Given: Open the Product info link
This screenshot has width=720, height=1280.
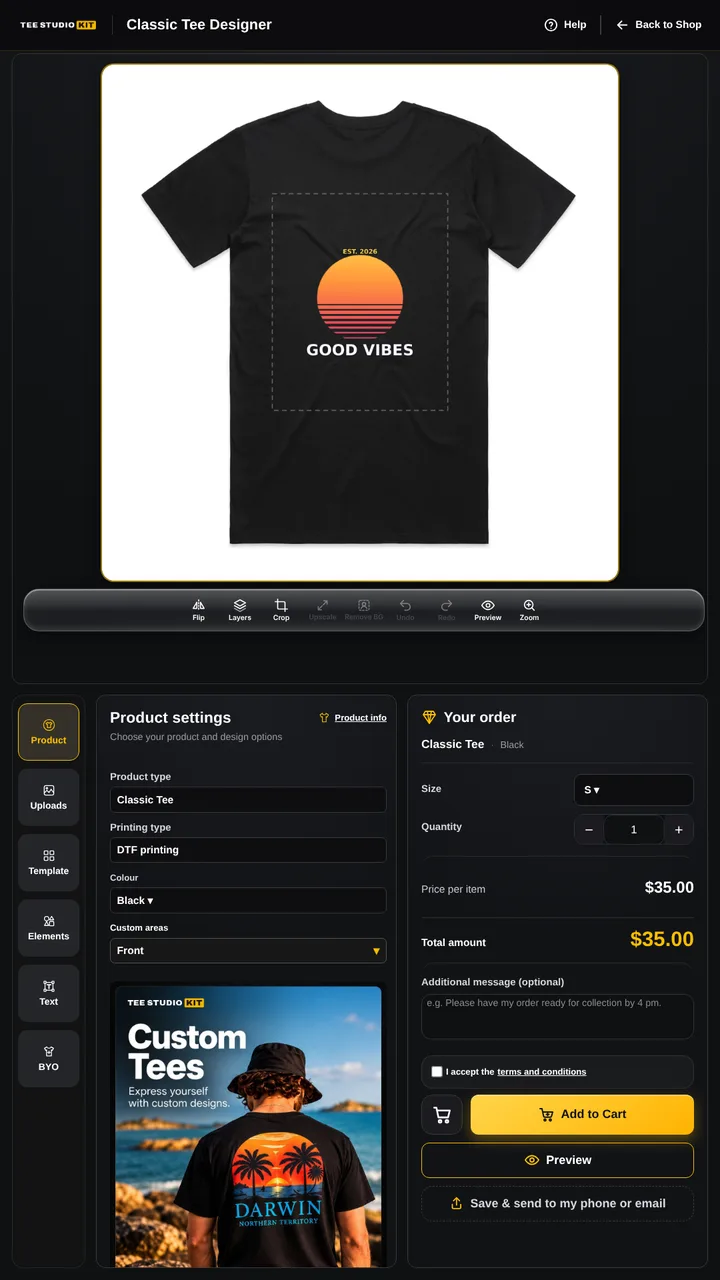Looking at the screenshot, I should coord(353,718).
